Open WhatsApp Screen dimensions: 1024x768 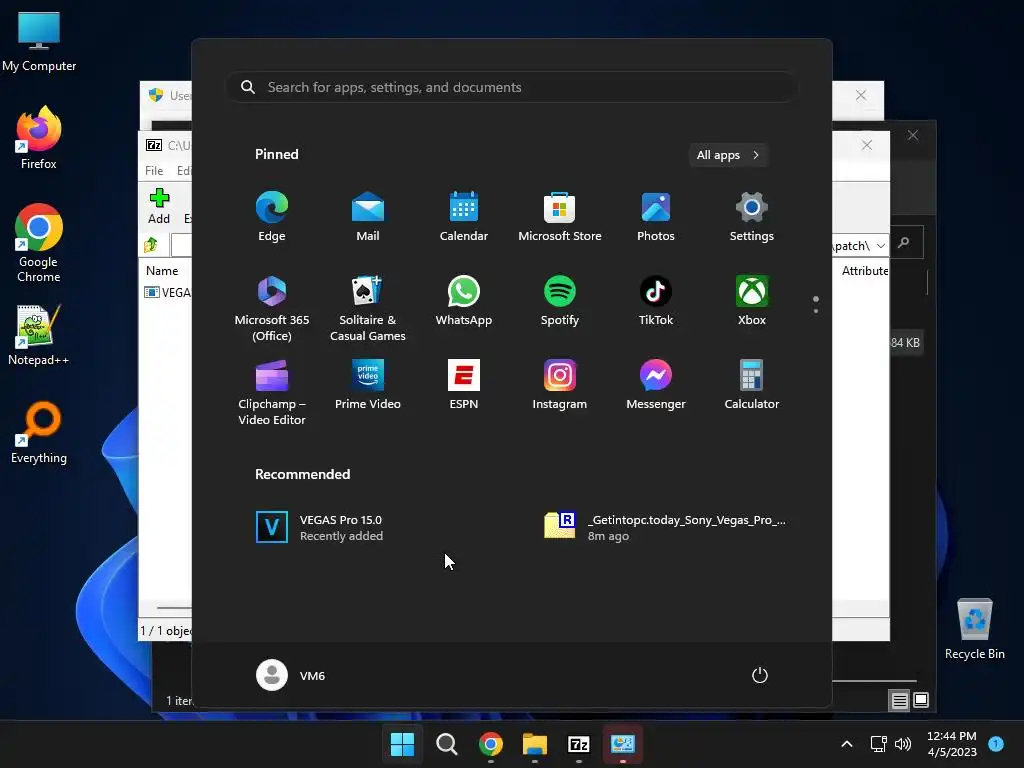point(464,301)
